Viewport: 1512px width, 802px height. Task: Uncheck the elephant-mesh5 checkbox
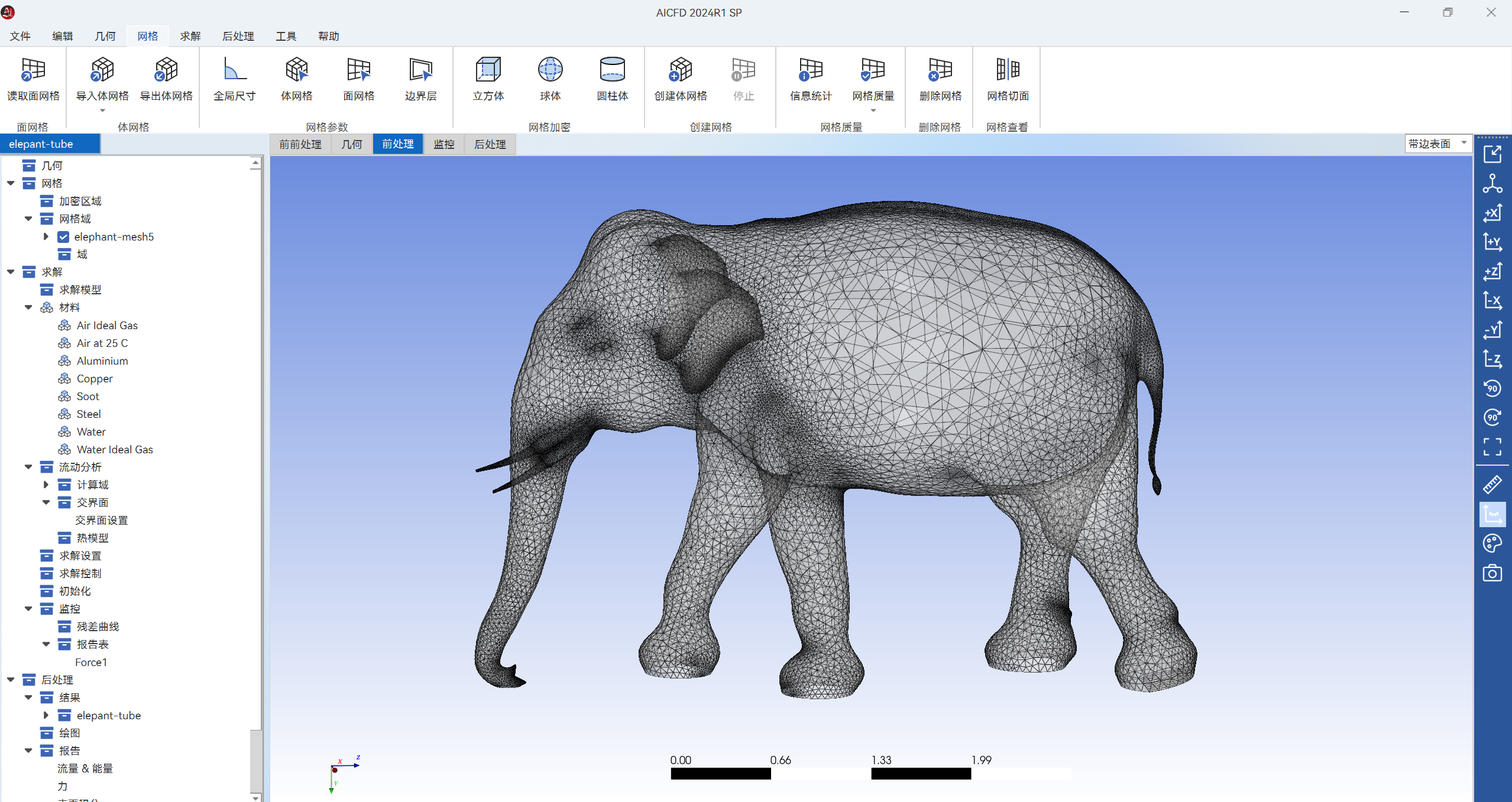[64, 237]
